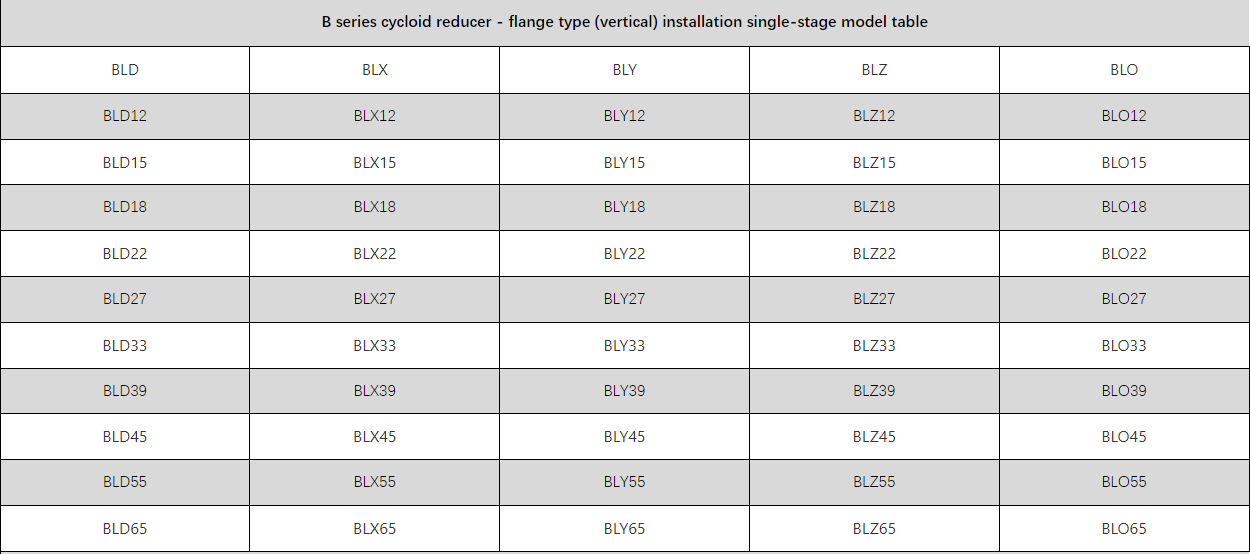Click the BLZ22 model entry
This screenshot has width=1250, height=554.
point(874,254)
